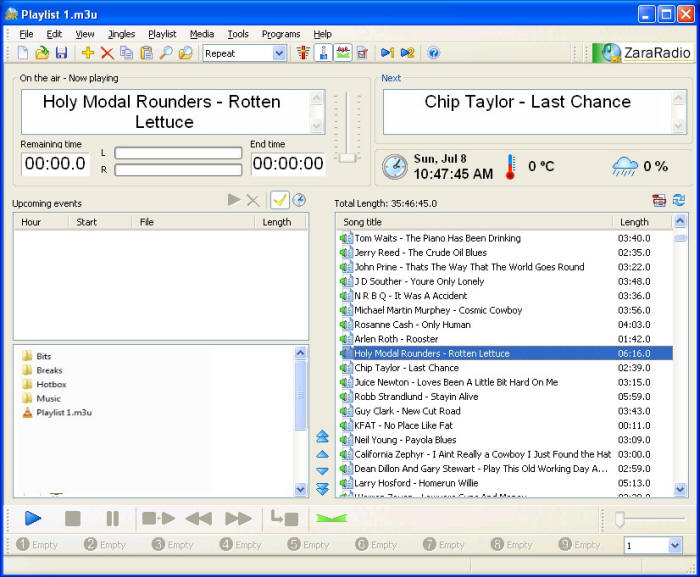Open the Music folder
Screen dimensions: 700x577
[42, 398]
